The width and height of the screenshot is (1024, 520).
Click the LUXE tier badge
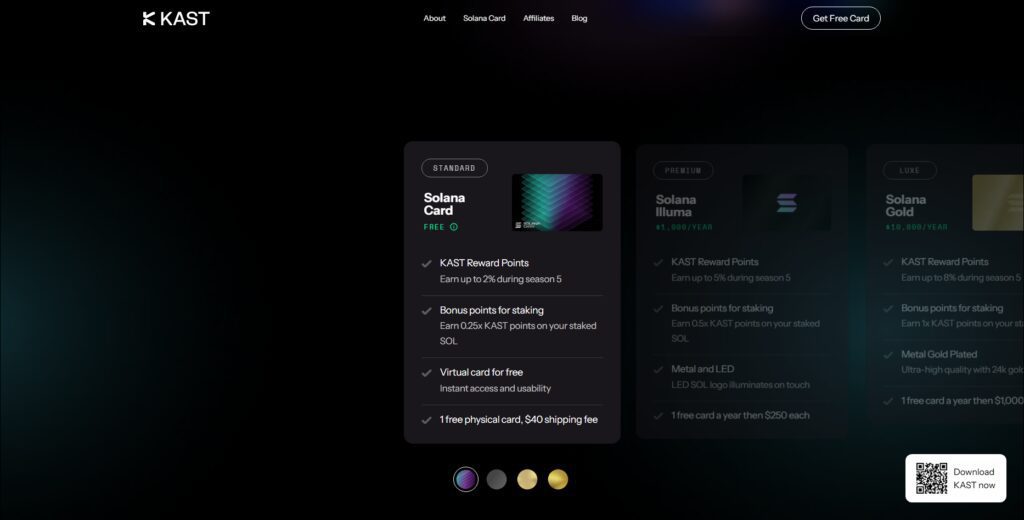(910, 171)
